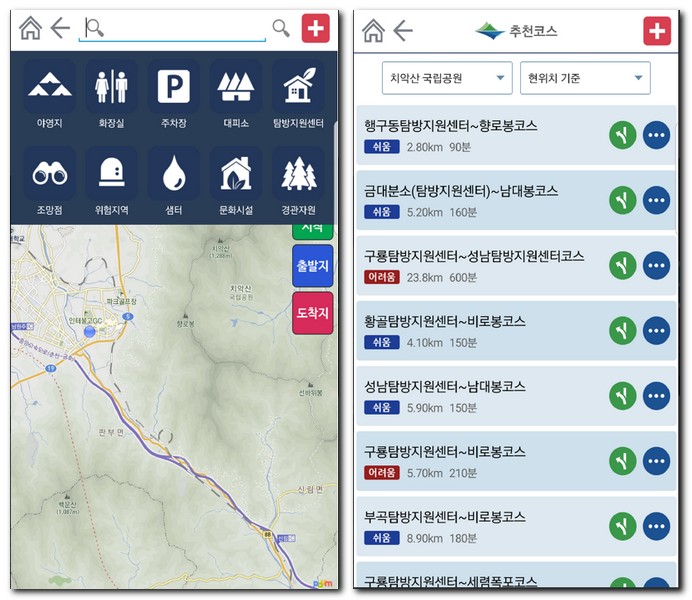Image resolution: width=692 pixels, height=600 pixels.
Task: Show 대피소 shelters on map
Action: click(x=235, y=87)
